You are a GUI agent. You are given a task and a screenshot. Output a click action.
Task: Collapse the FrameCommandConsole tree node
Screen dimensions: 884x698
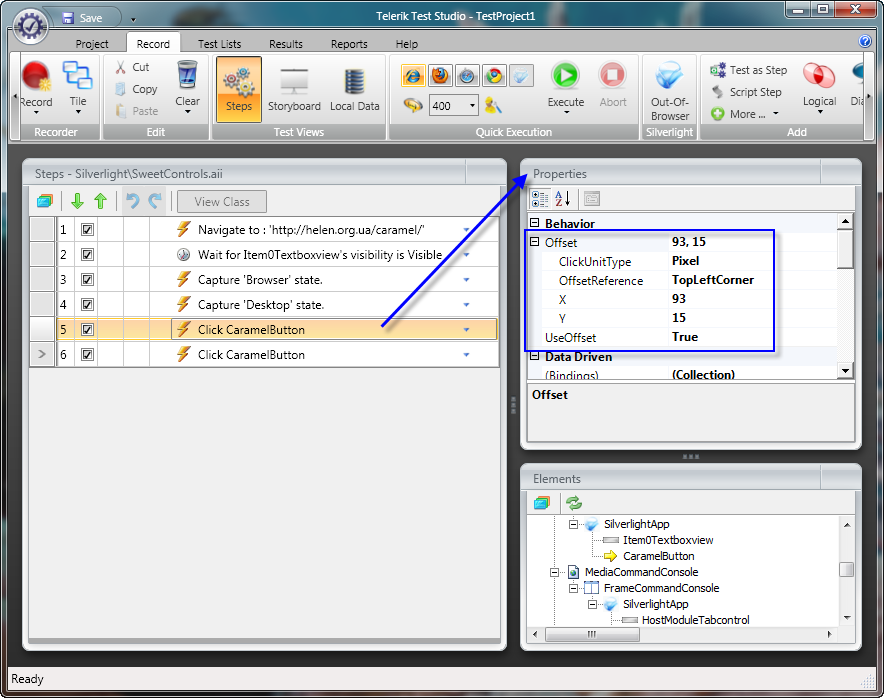pos(573,588)
